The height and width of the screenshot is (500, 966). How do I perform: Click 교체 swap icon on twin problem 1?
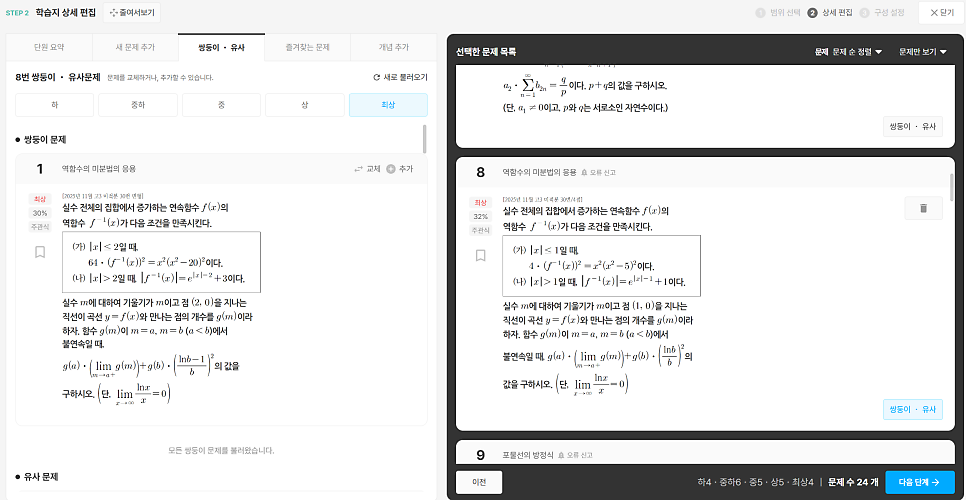[359, 169]
